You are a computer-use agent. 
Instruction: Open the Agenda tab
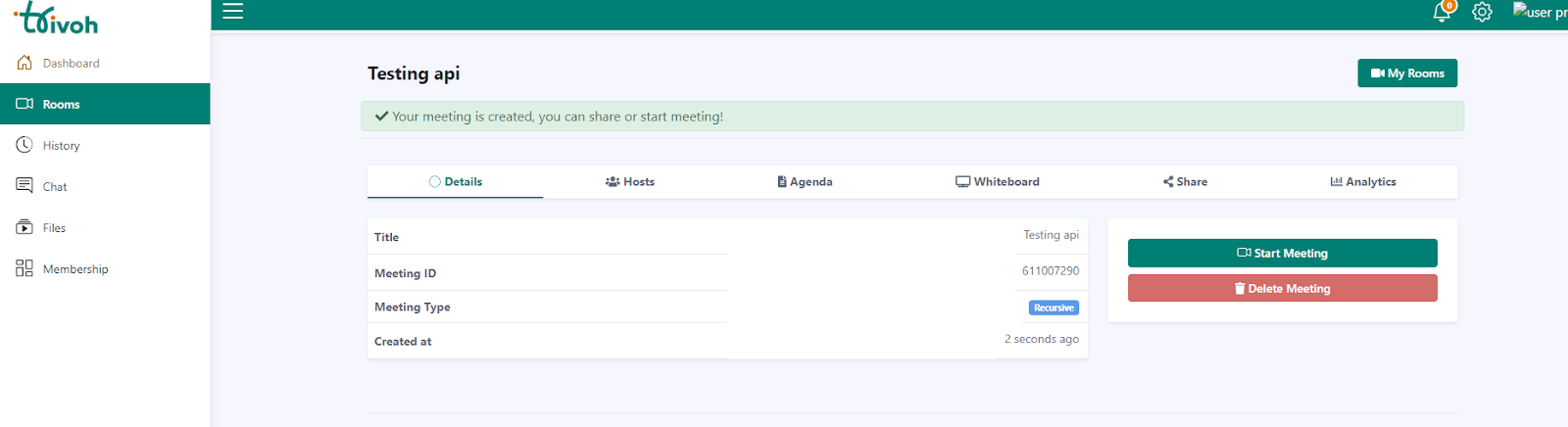point(805,182)
